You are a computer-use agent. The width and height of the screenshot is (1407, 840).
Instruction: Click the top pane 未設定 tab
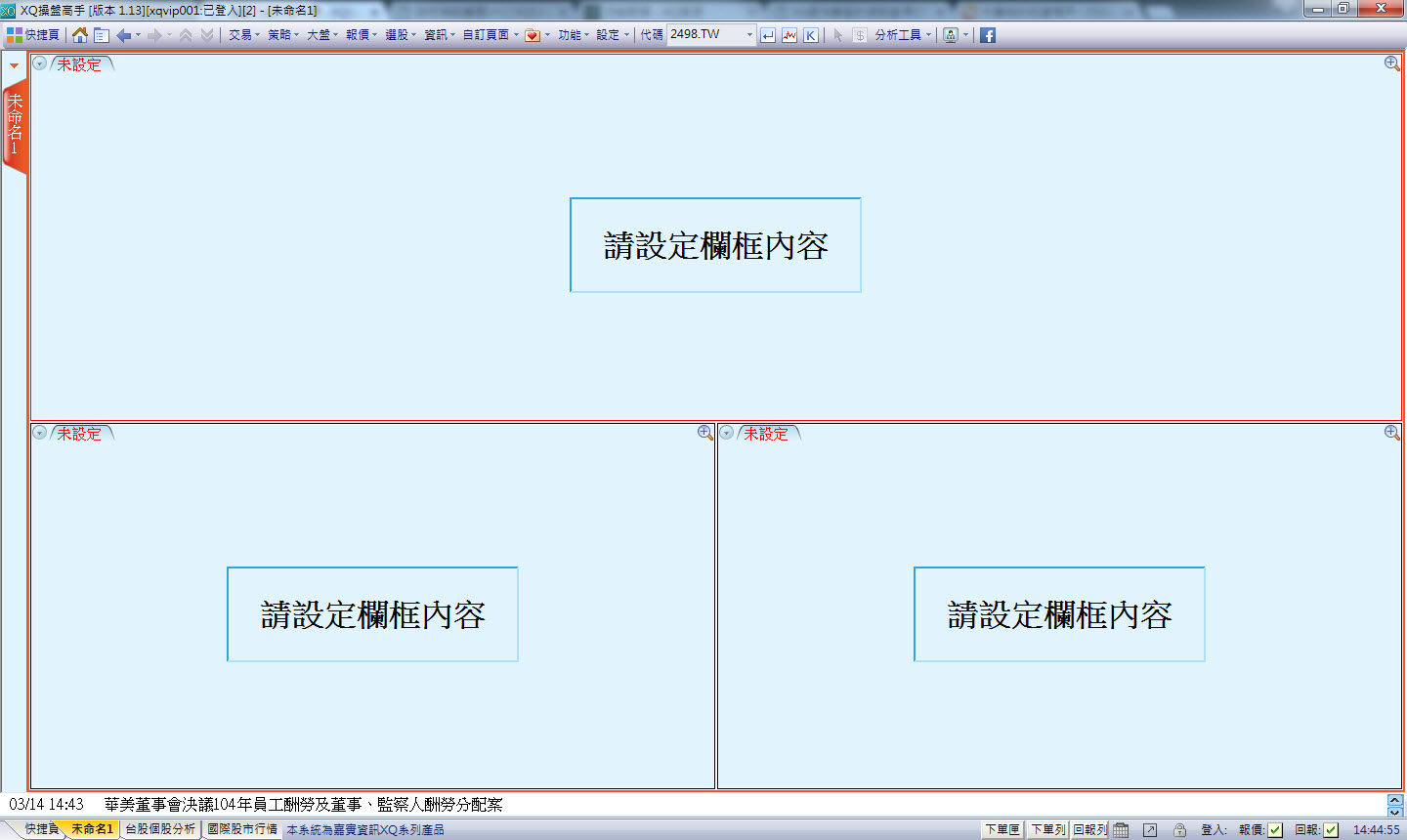point(79,64)
